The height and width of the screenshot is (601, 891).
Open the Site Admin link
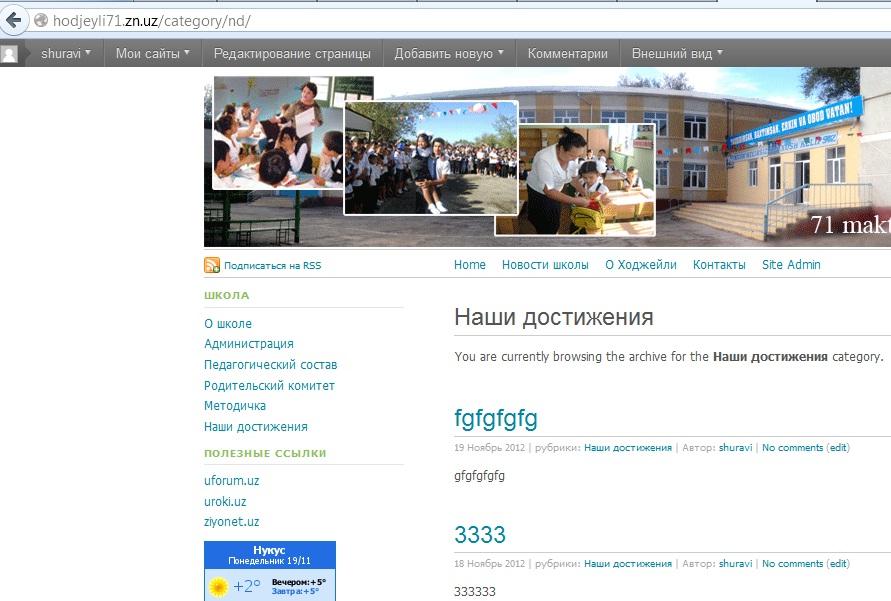click(x=791, y=265)
